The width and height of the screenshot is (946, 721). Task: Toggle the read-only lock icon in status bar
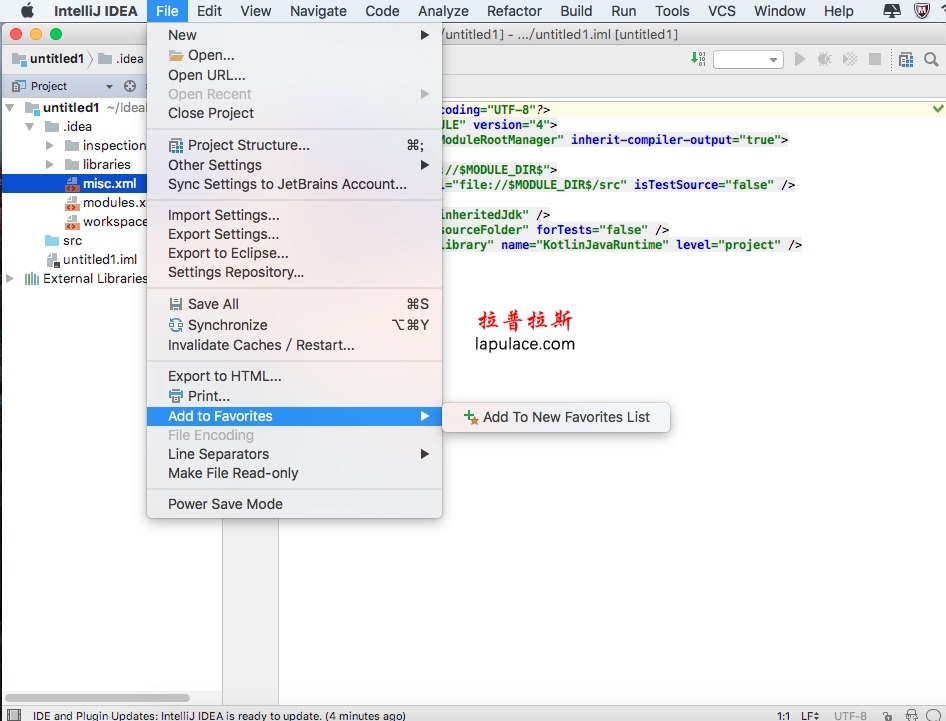point(887,716)
